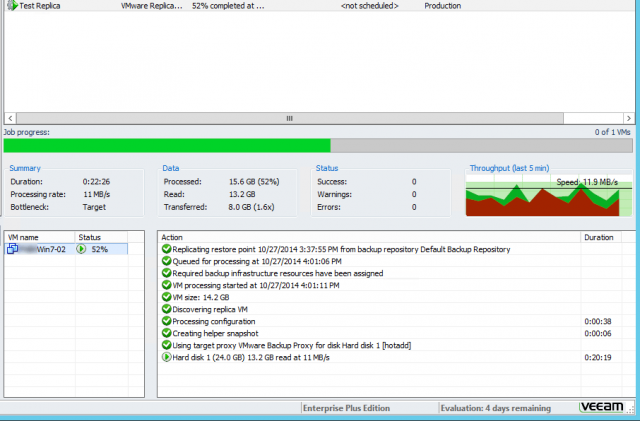Select 'Using target proxy VMware Backup Proxy' row

291,345
